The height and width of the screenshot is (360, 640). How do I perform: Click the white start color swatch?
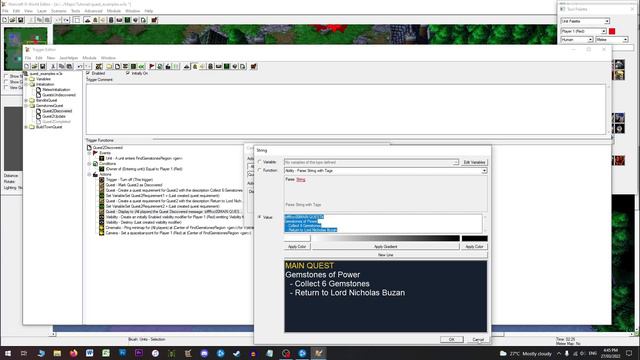(x=297, y=238)
